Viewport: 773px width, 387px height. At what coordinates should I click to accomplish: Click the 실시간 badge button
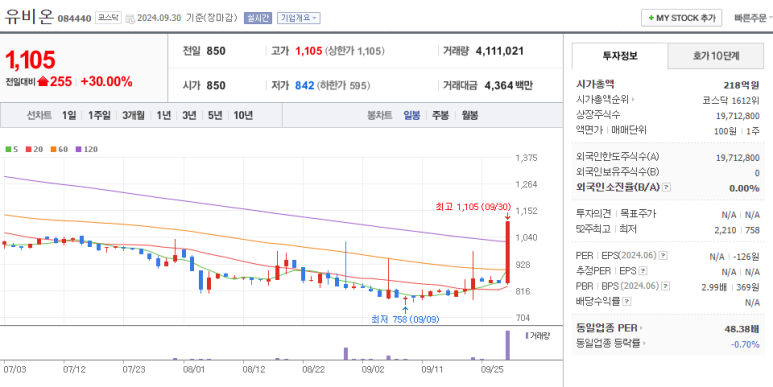point(258,18)
